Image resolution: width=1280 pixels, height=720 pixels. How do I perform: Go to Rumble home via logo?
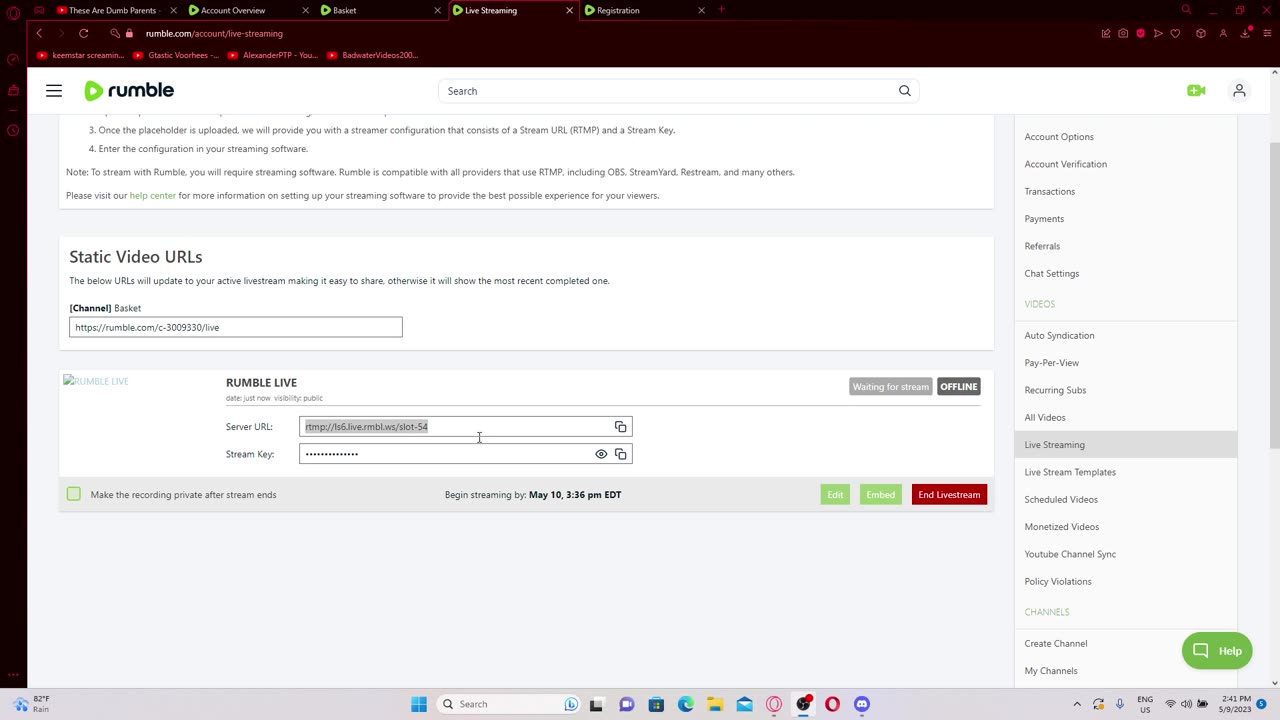pyautogui.click(x=129, y=91)
